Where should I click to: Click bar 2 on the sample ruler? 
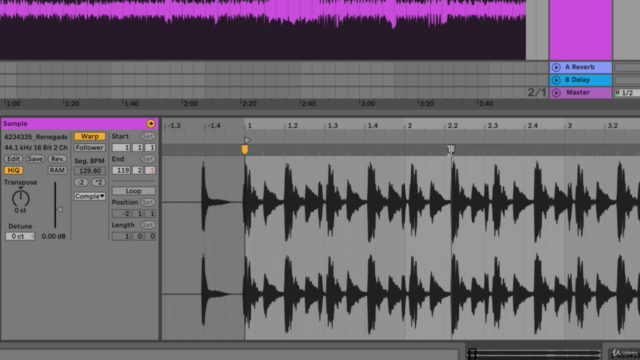(409, 126)
